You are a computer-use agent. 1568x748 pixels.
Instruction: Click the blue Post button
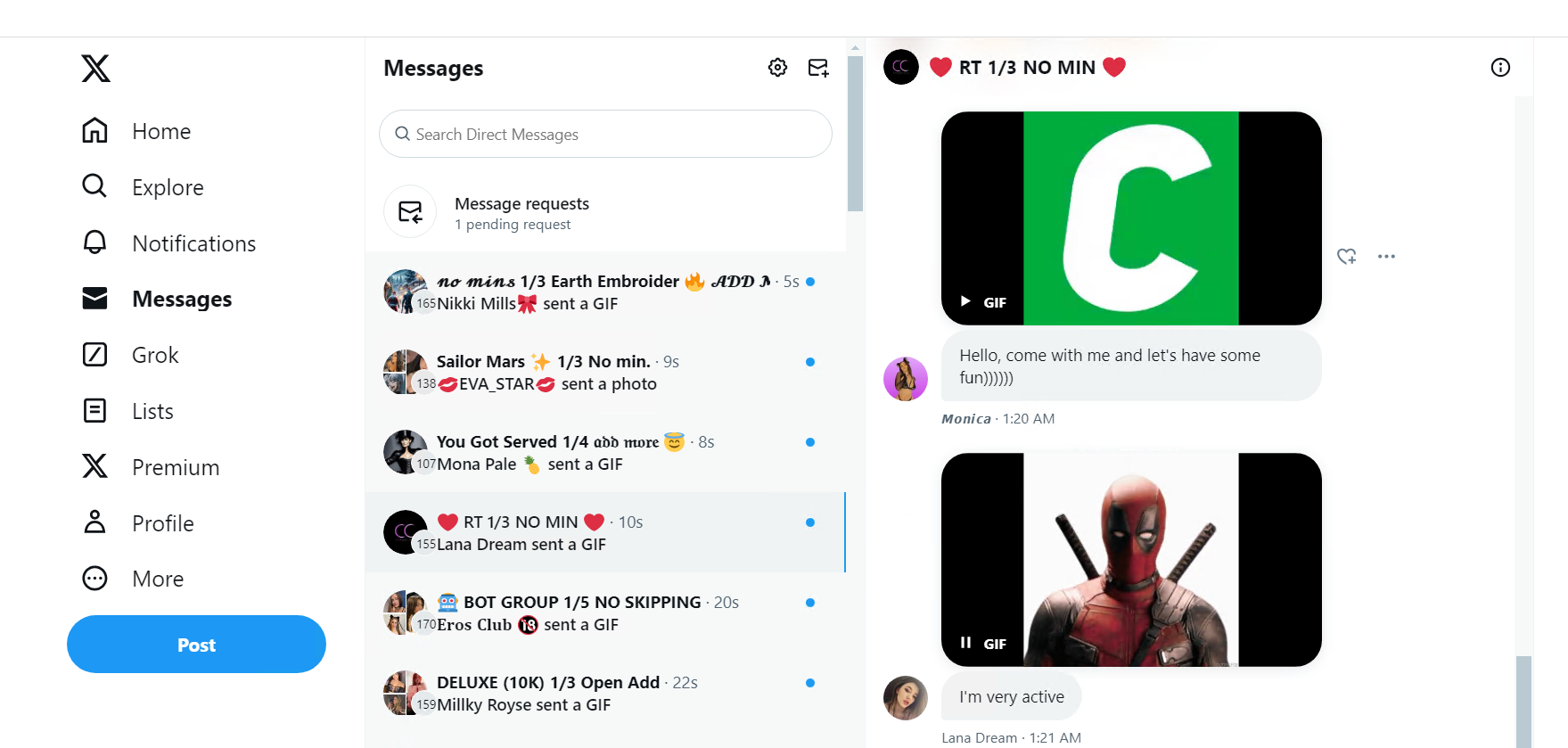(196, 645)
